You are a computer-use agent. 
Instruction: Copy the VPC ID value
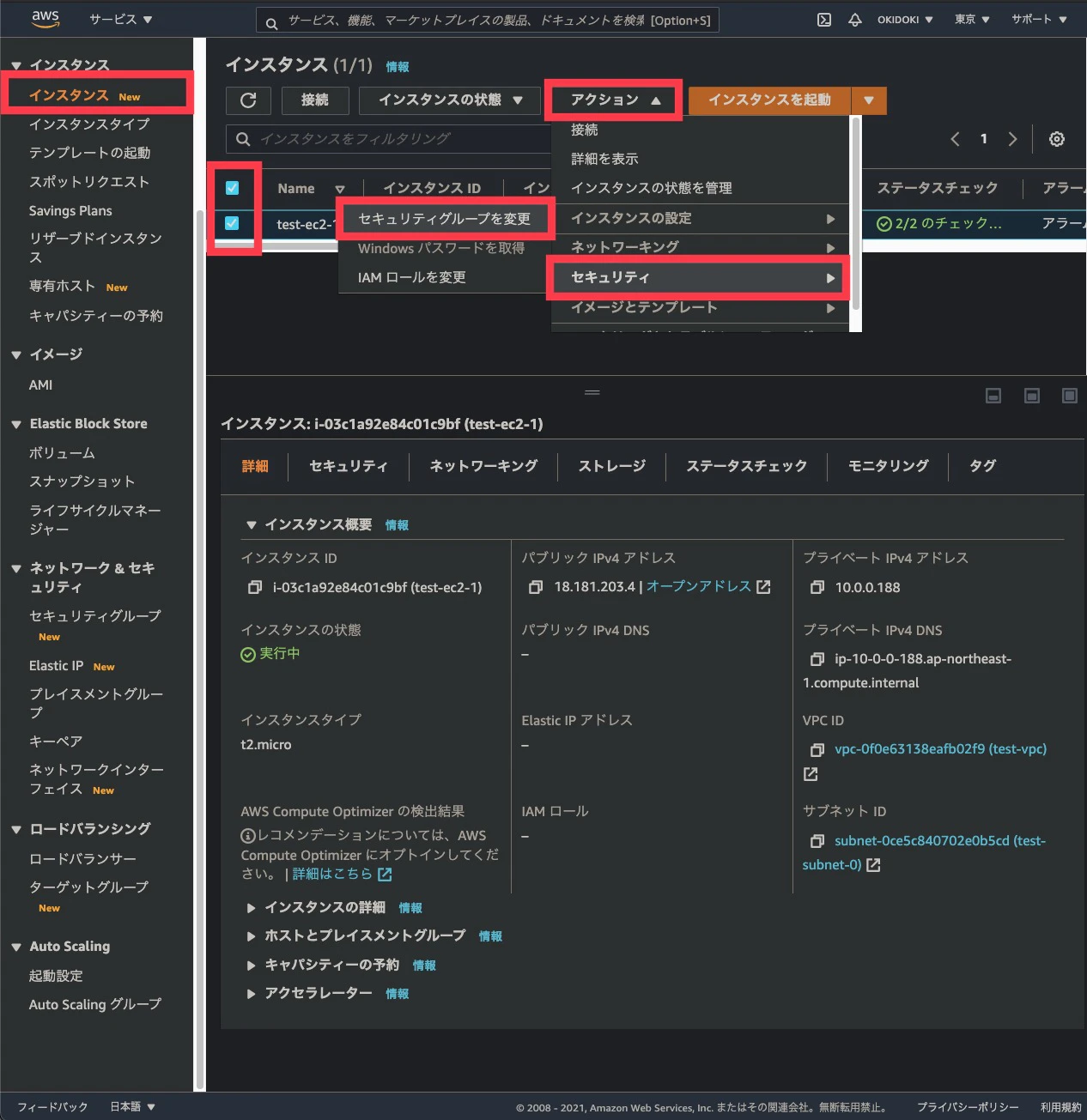pos(817,749)
